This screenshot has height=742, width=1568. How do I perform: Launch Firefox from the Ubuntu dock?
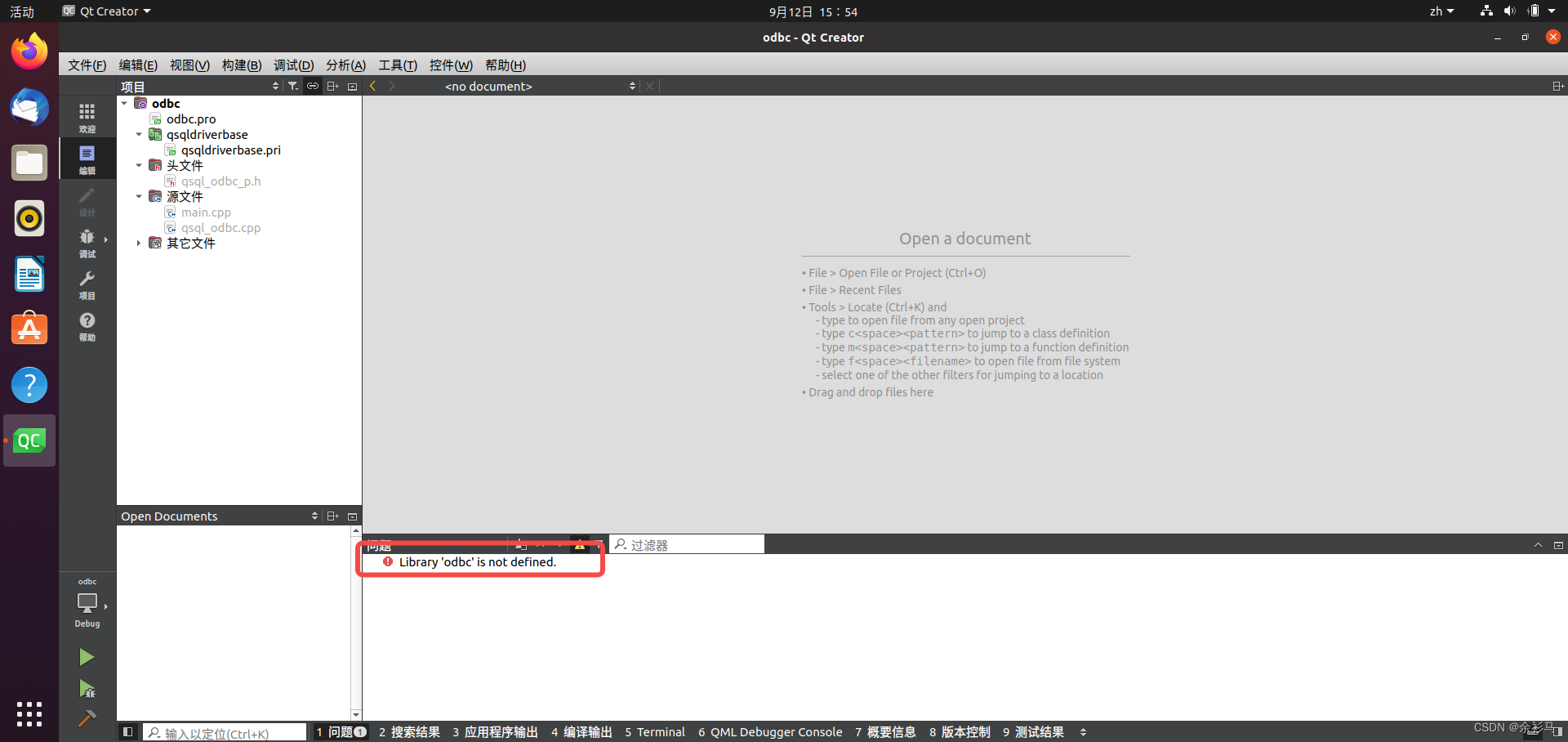click(29, 51)
